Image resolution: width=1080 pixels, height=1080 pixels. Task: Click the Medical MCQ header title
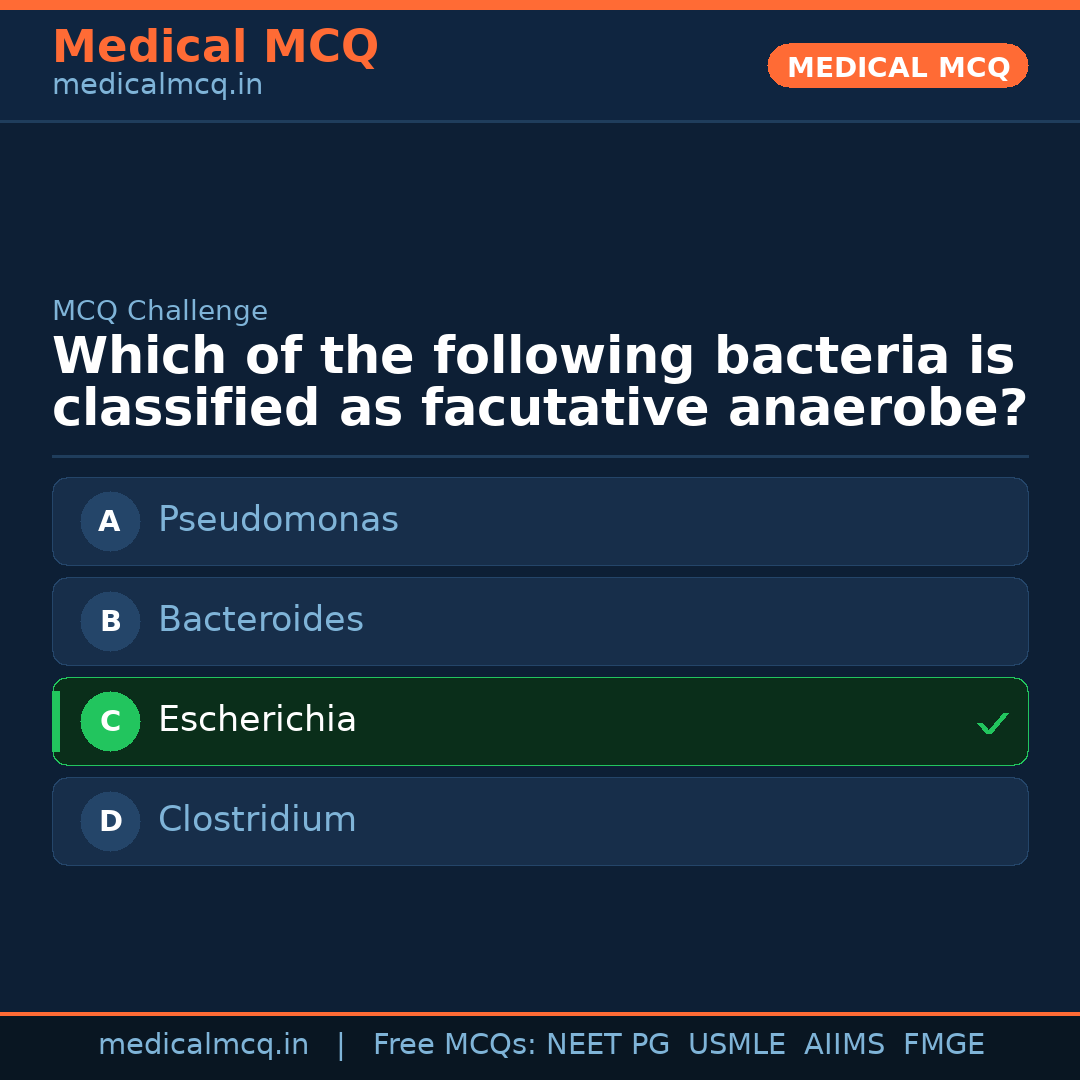pyautogui.click(x=215, y=46)
